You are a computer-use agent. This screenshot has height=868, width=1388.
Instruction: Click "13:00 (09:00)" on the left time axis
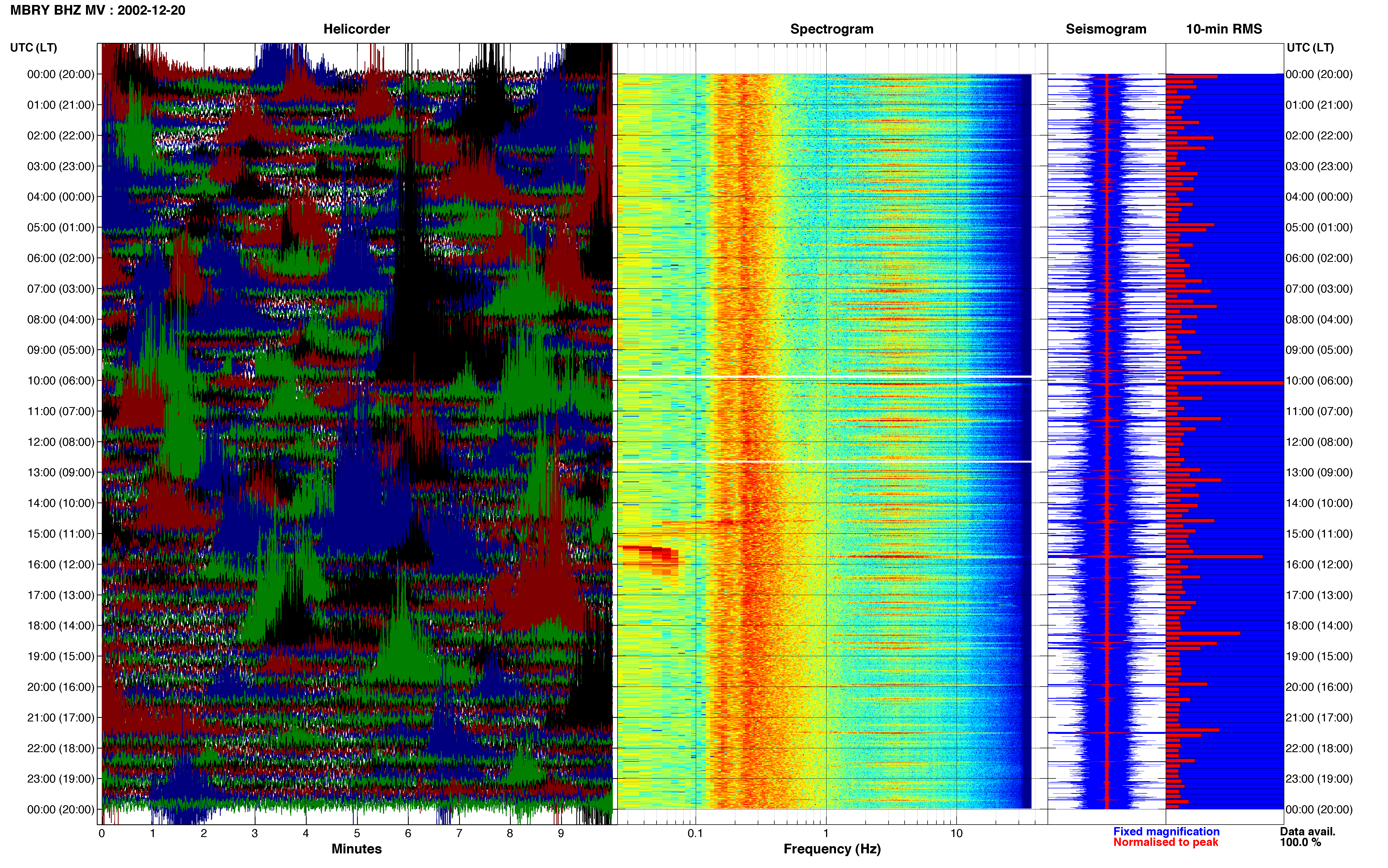(x=61, y=473)
